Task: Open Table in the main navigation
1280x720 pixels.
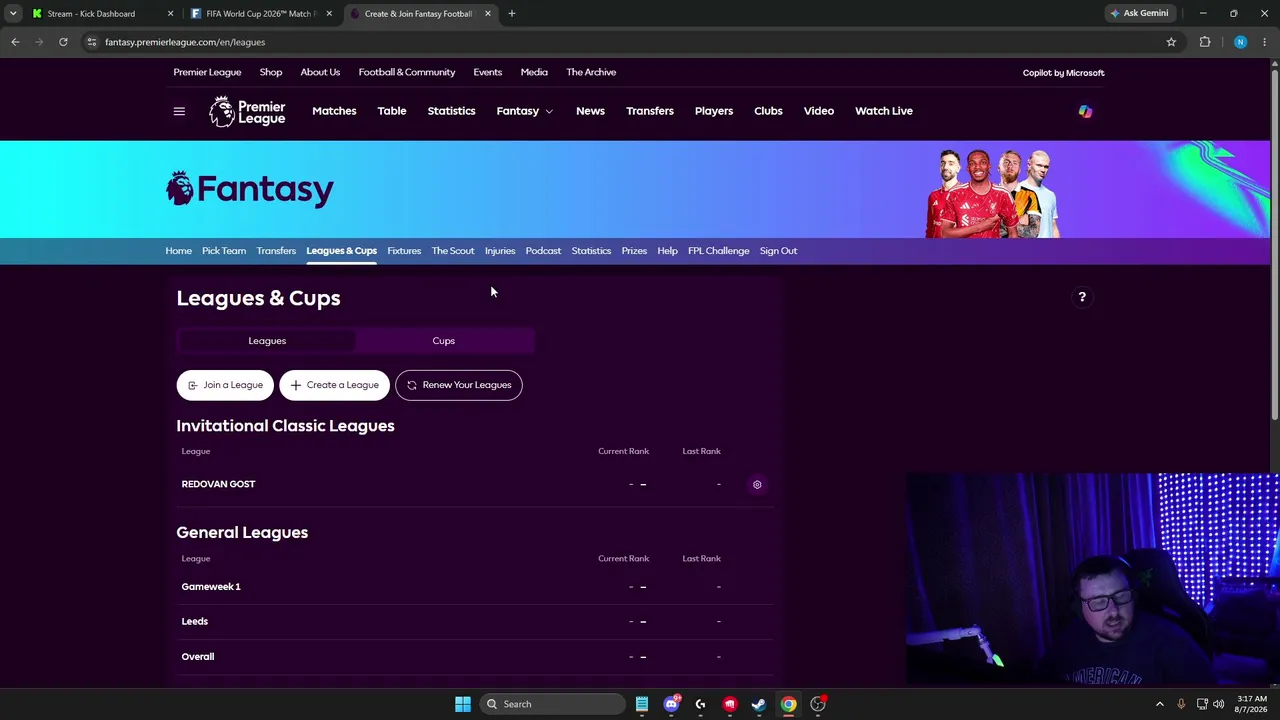Action: point(392,111)
